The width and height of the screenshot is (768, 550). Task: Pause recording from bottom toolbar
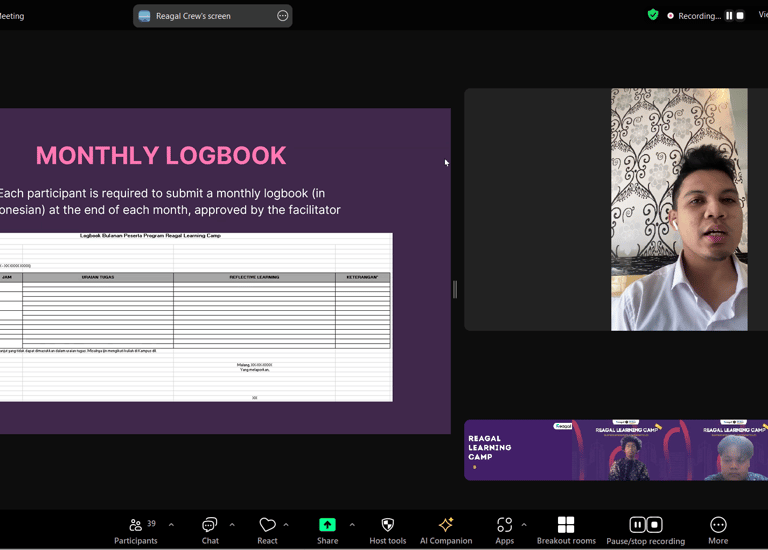(637, 525)
